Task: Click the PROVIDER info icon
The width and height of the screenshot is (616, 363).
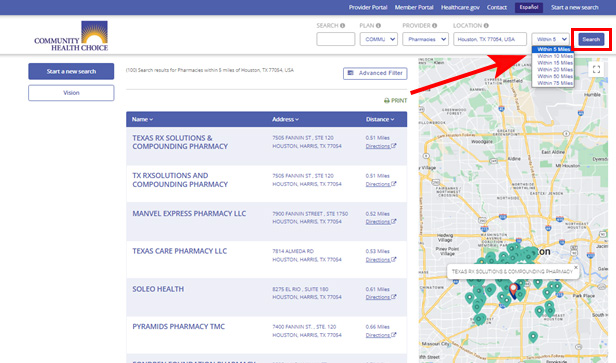Action: click(434, 26)
